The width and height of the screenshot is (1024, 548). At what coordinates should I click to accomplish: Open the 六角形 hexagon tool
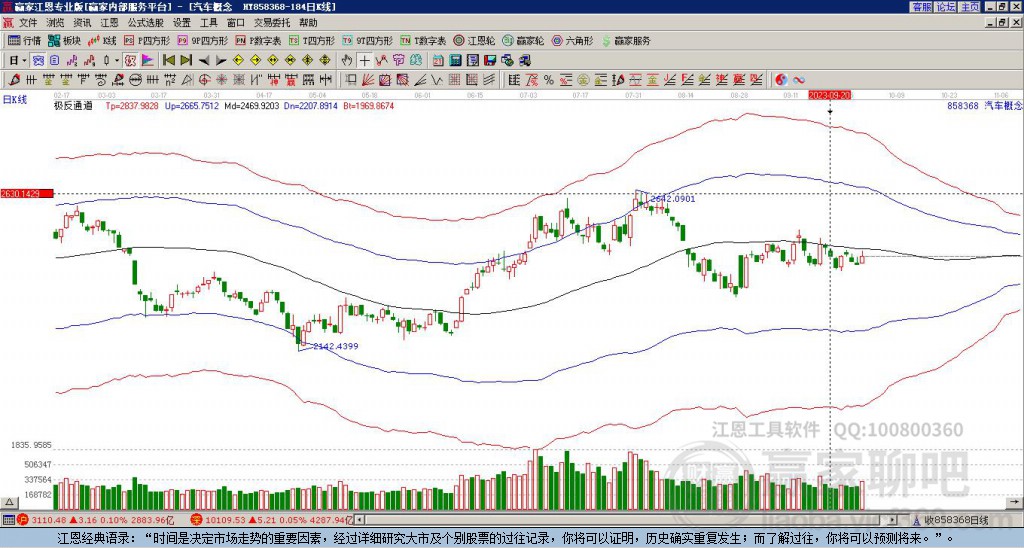pos(573,40)
